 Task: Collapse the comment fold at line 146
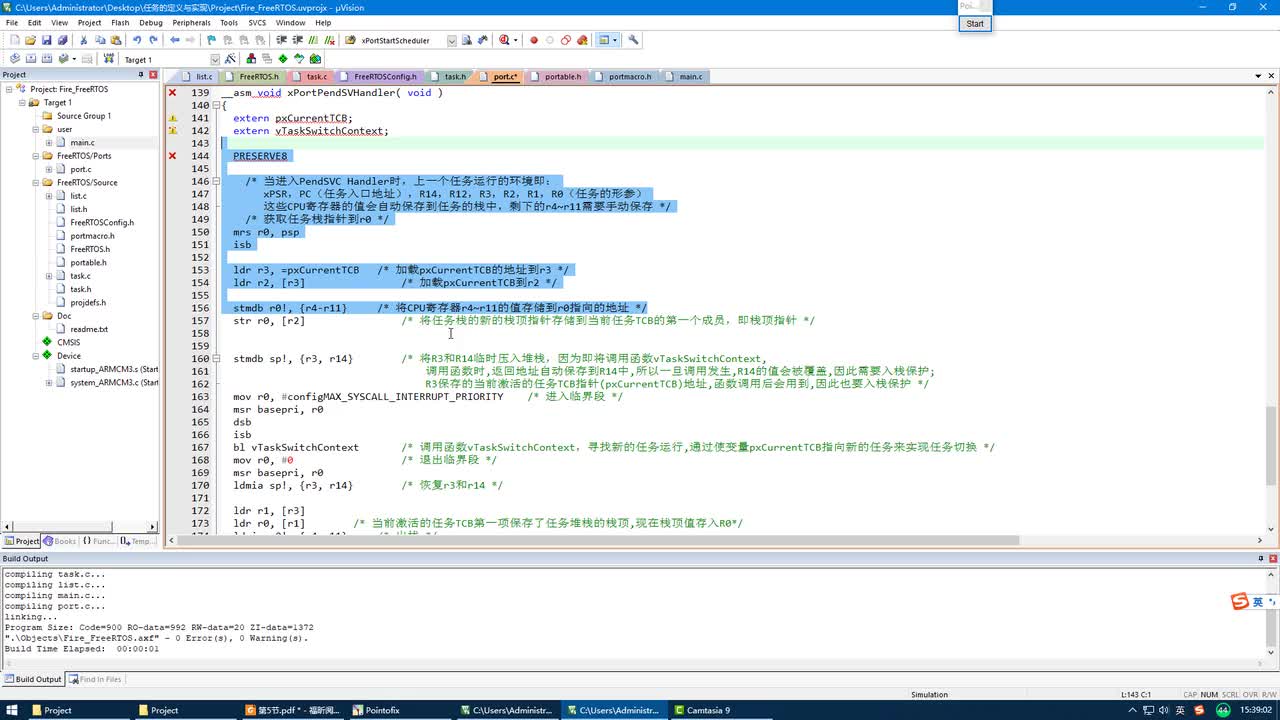coord(216,181)
